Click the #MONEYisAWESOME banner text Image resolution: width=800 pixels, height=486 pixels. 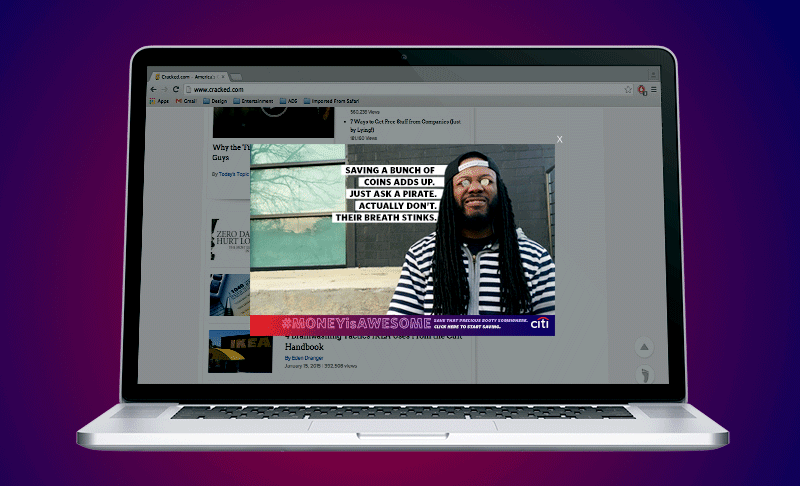pyautogui.click(x=356, y=323)
